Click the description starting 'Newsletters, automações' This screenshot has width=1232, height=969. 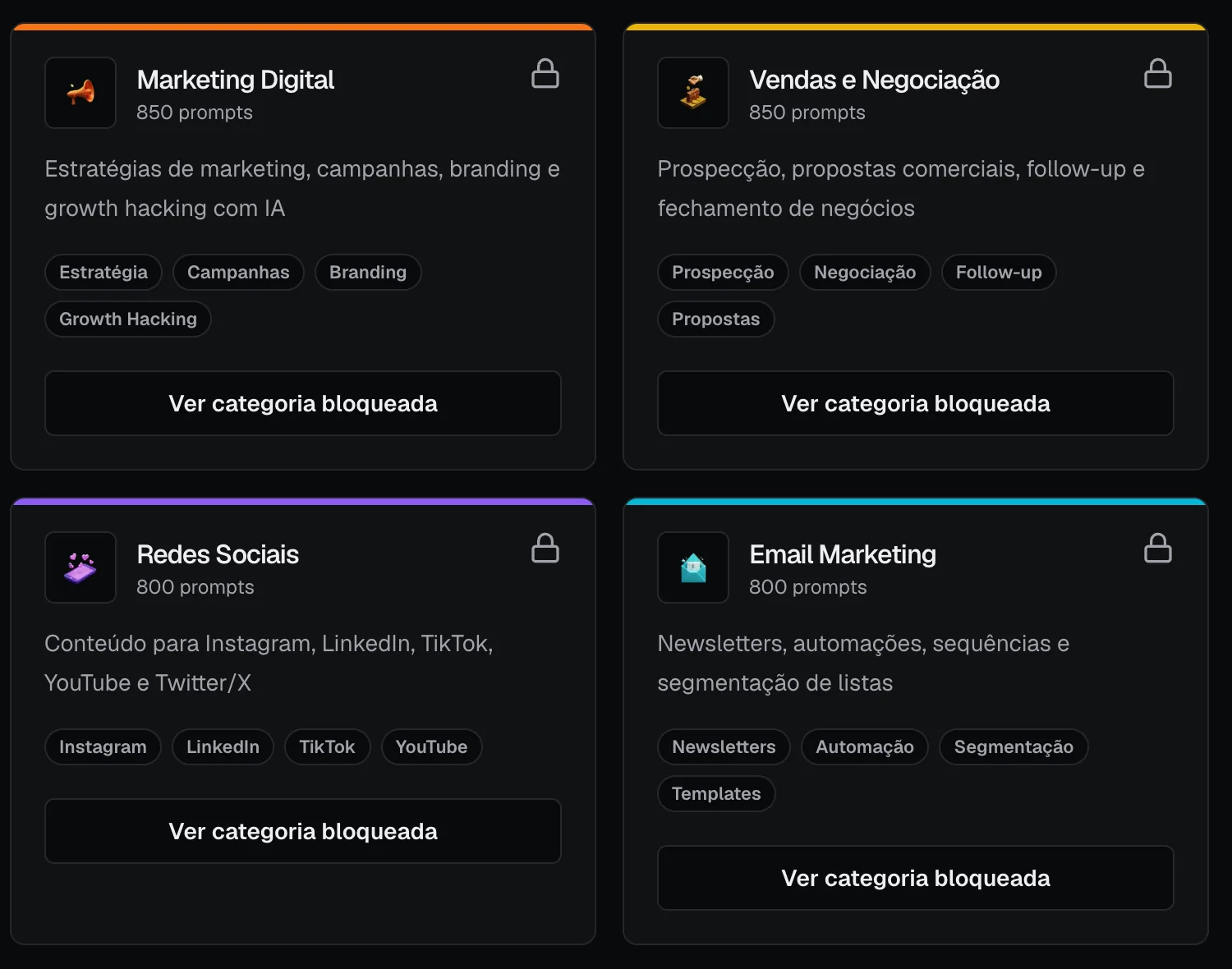point(863,663)
